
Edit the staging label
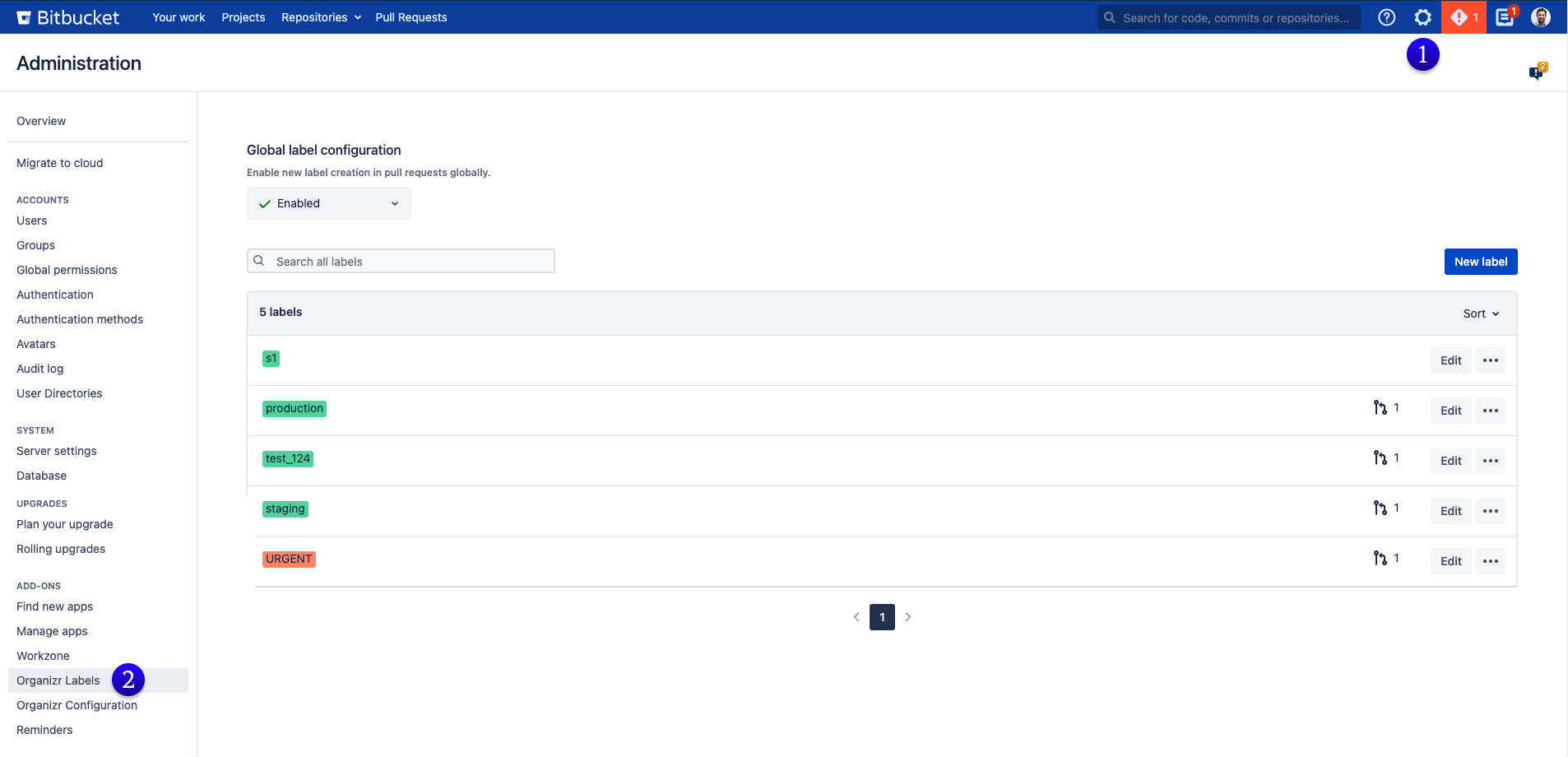(x=1450, y=511)
